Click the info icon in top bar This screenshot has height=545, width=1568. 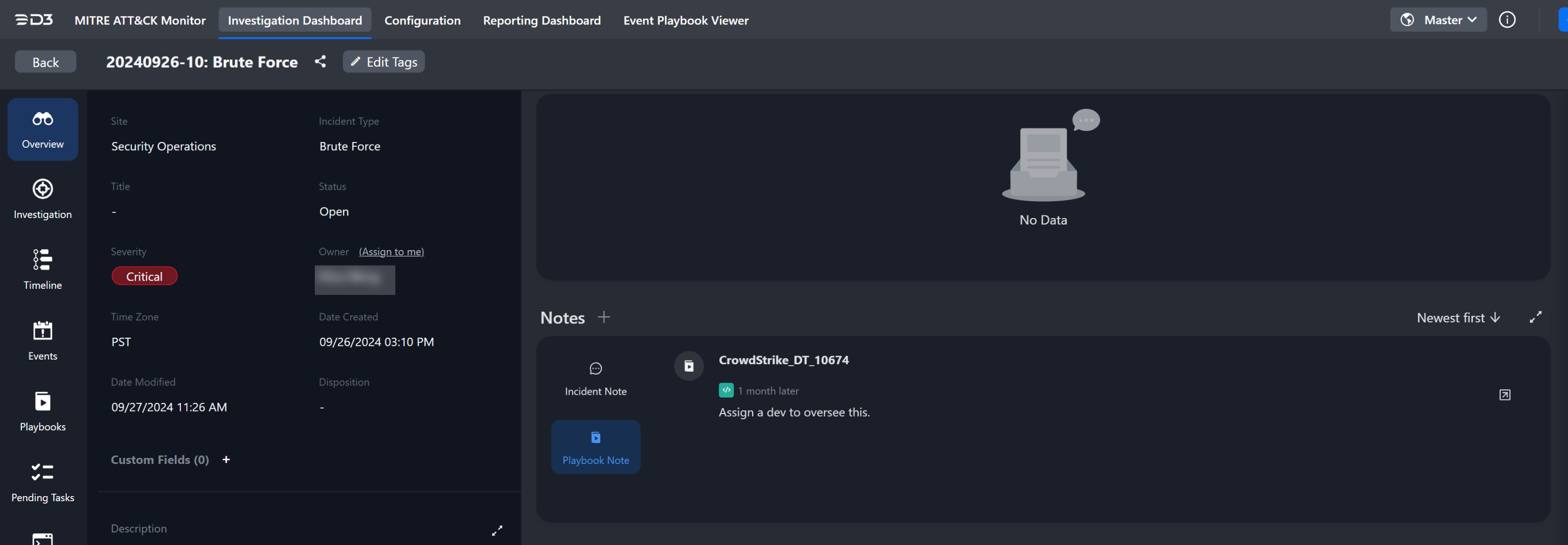(1506, 20)
